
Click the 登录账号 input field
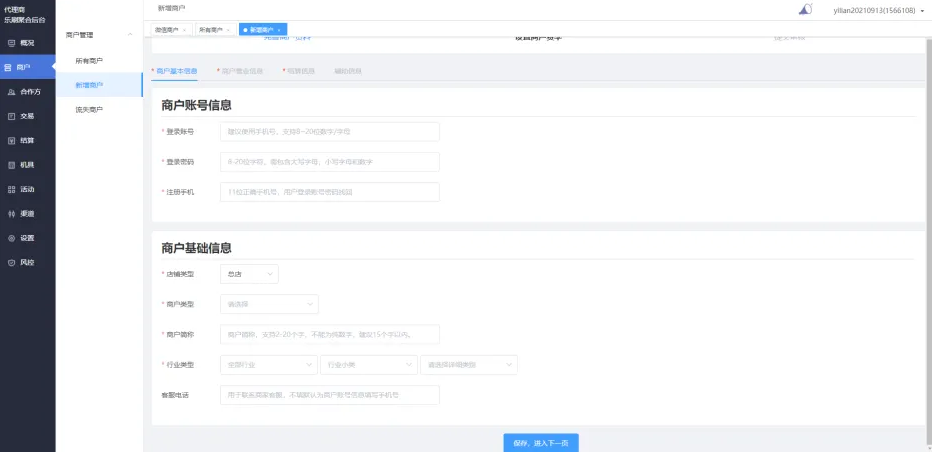click(329, 131)
